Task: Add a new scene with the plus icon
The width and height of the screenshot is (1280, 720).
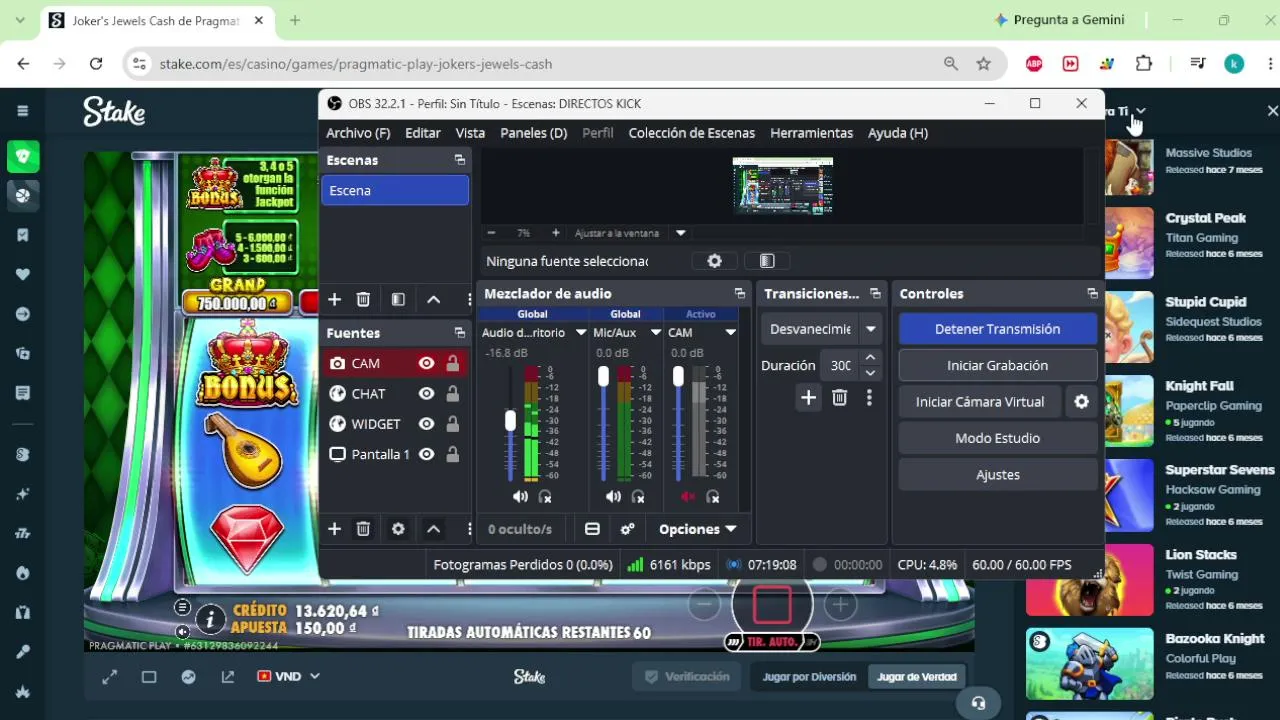Action: click(335, 299)
